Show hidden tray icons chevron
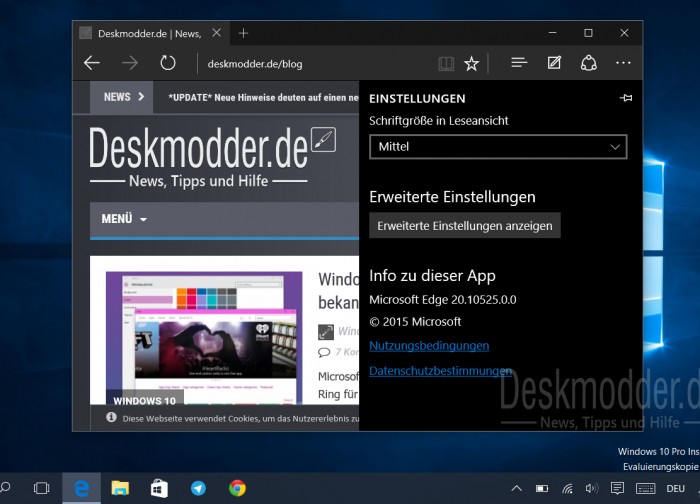This screenshot has height=504, width=700. [x=517, y=488]
